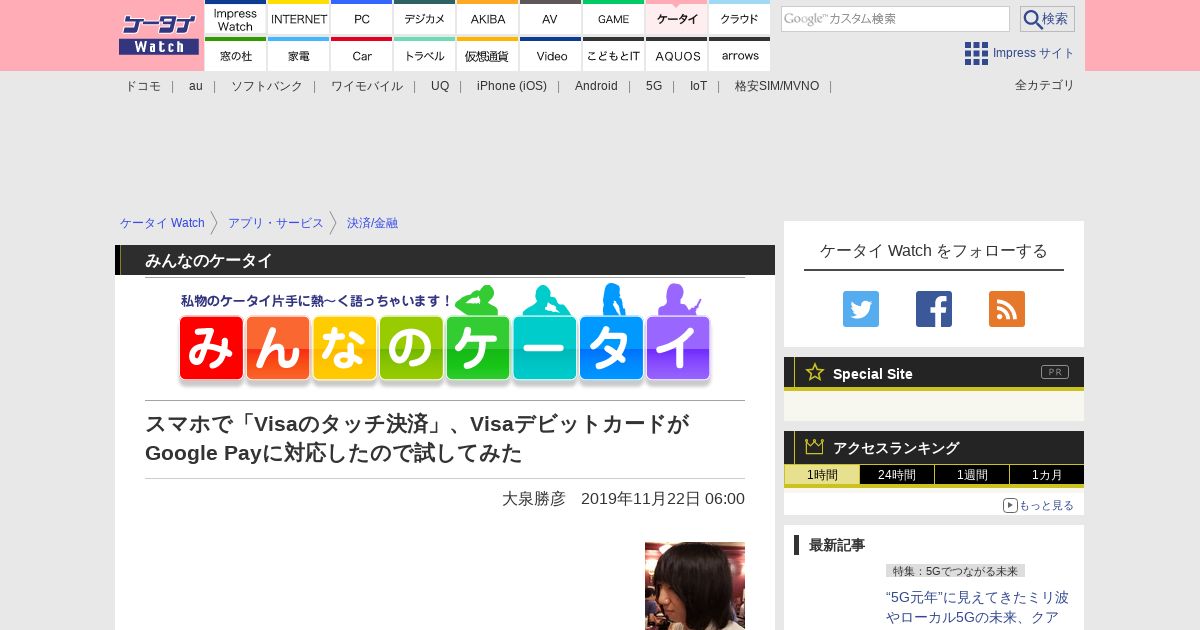1200x630 pixels.
Task: Open the GAME Watch tab
Action: [614, 18]
